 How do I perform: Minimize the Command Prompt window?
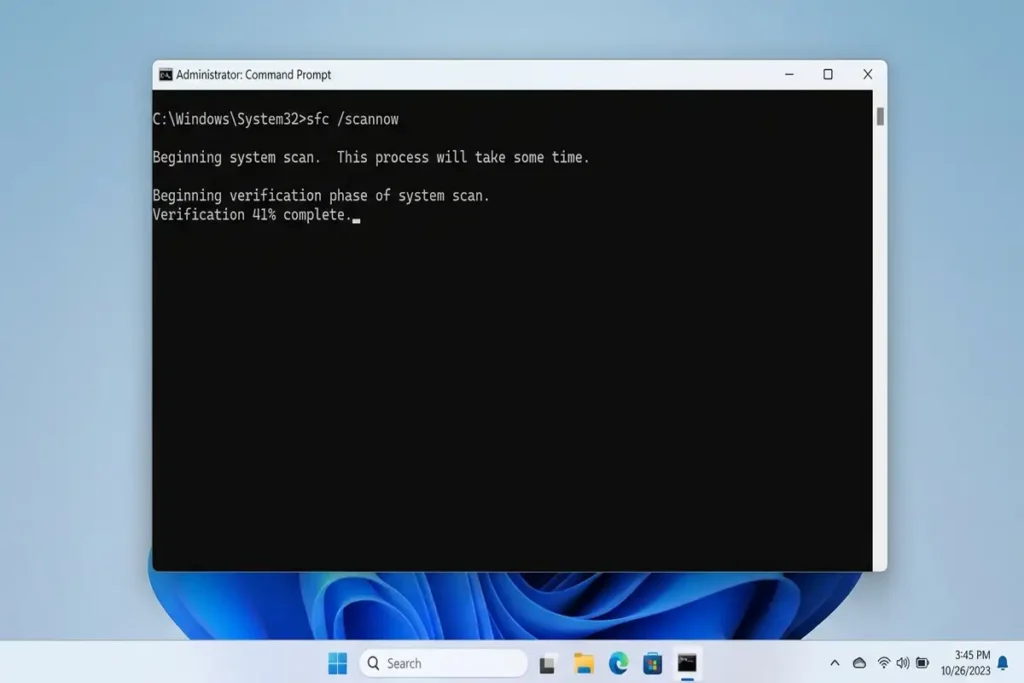click(x=789, y=74)
